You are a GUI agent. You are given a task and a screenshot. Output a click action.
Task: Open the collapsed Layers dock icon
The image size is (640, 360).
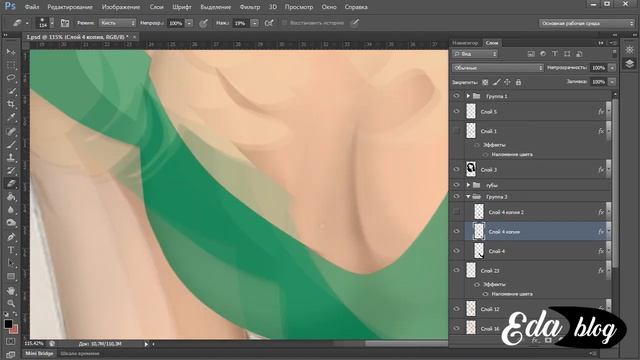[629, 64]
